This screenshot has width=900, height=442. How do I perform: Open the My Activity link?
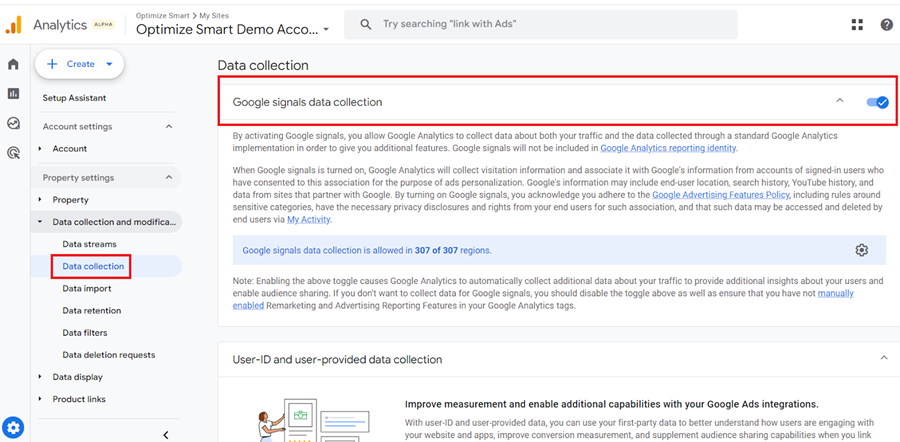[309, 219]
